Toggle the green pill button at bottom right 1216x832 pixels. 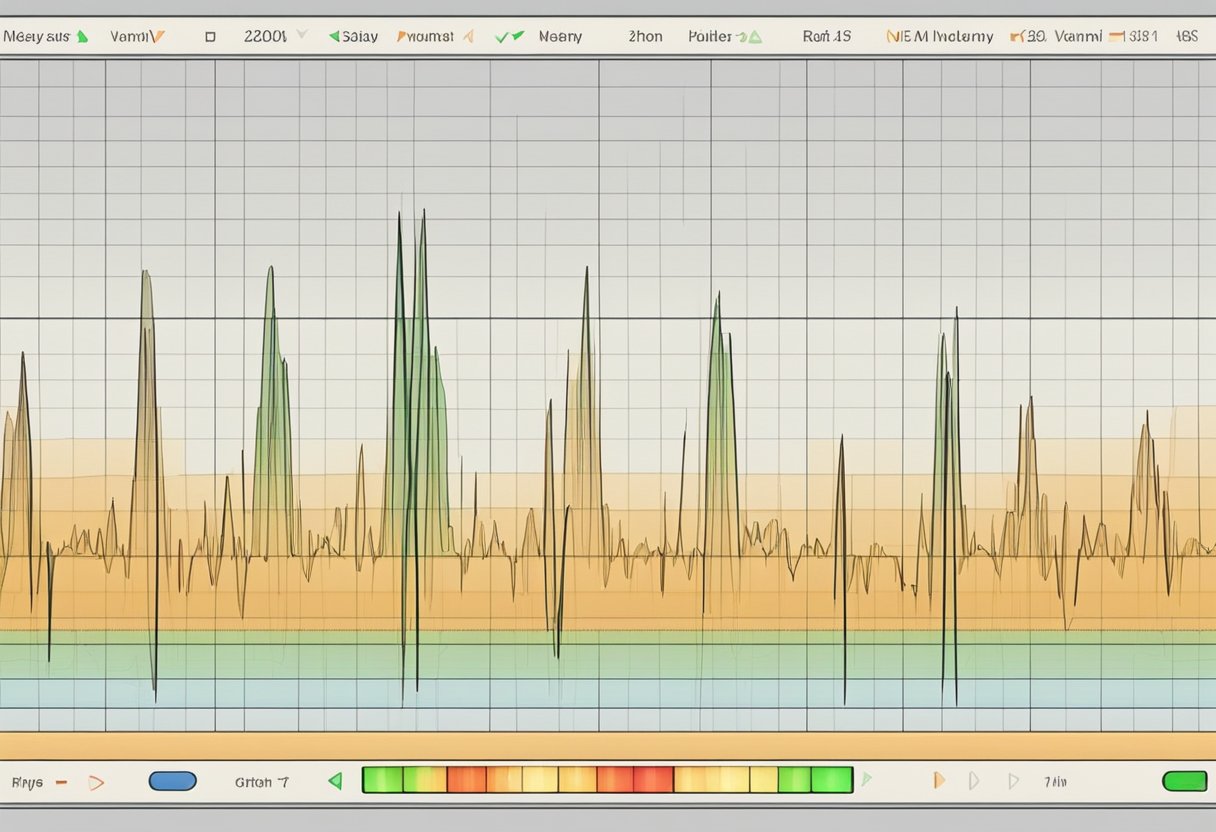[1185, 781]
